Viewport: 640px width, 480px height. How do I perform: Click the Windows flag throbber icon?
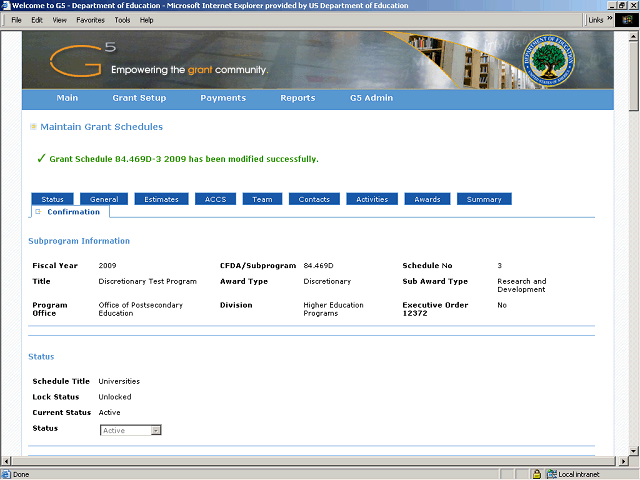click(627, 20)
